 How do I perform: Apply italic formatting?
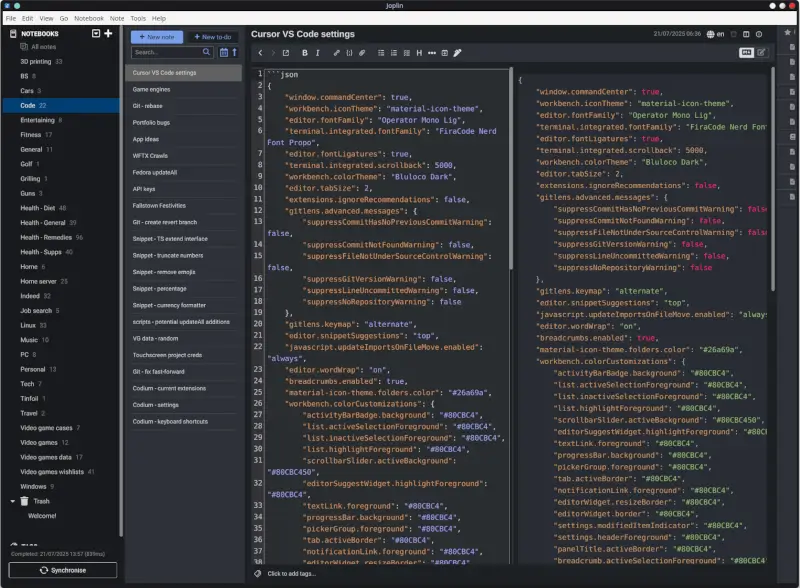(x=317, y=53)
